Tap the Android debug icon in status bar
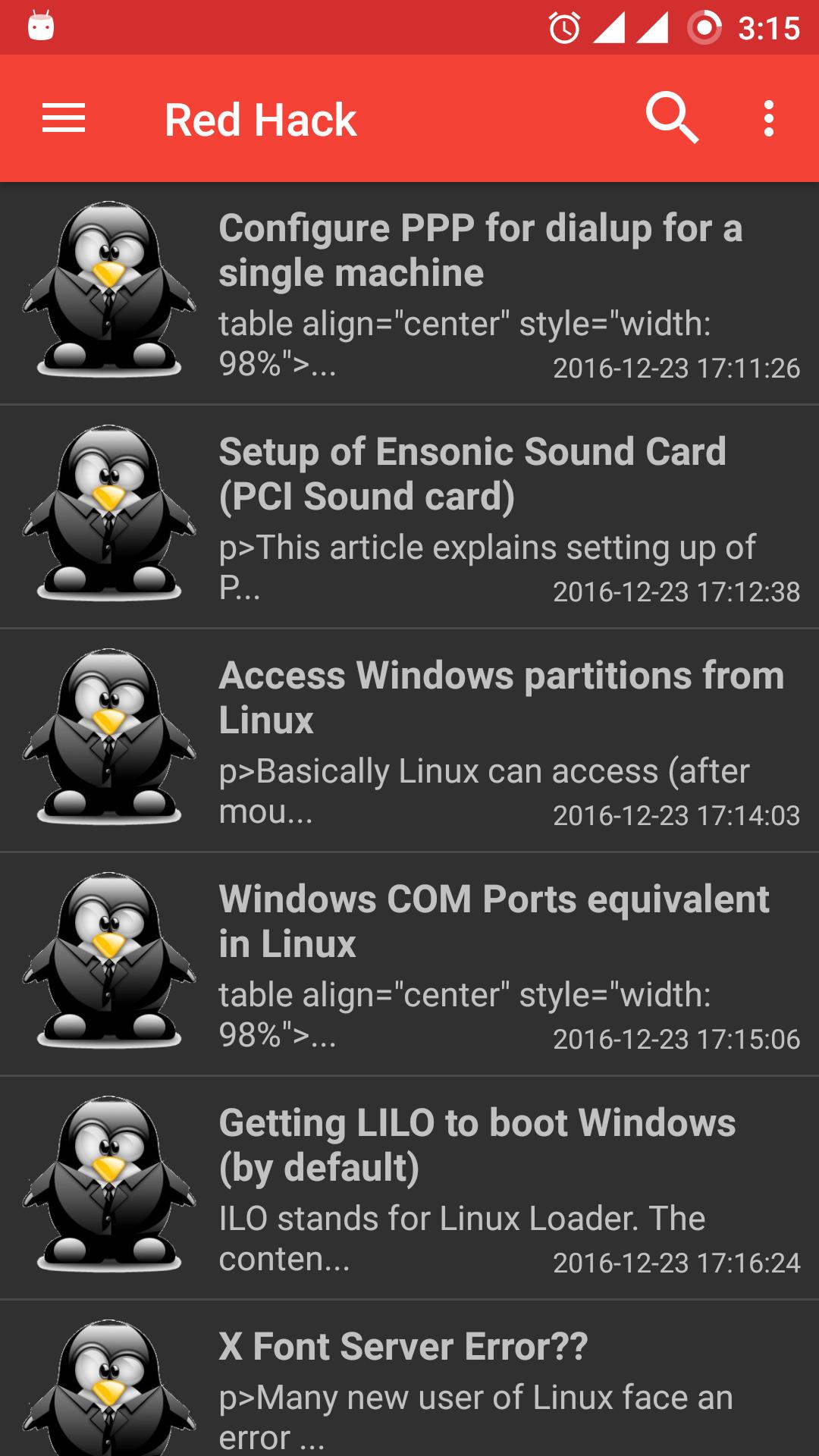 tap(41, 27)
